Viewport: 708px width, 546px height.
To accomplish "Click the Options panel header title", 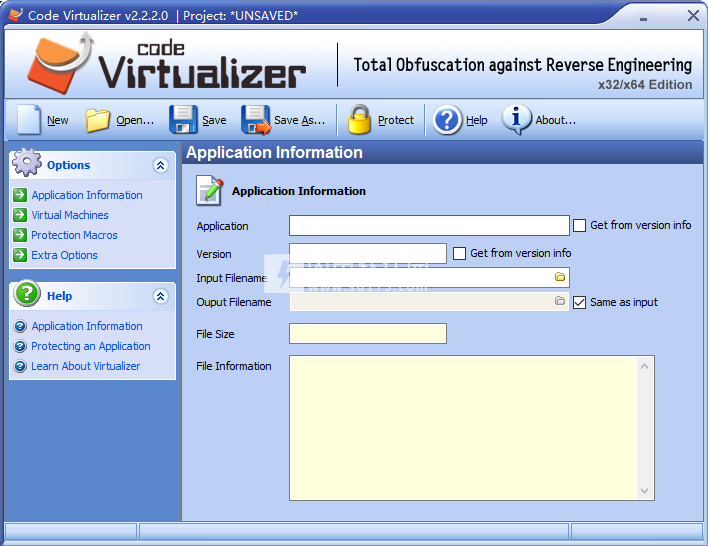I will (x=68, y=165).
